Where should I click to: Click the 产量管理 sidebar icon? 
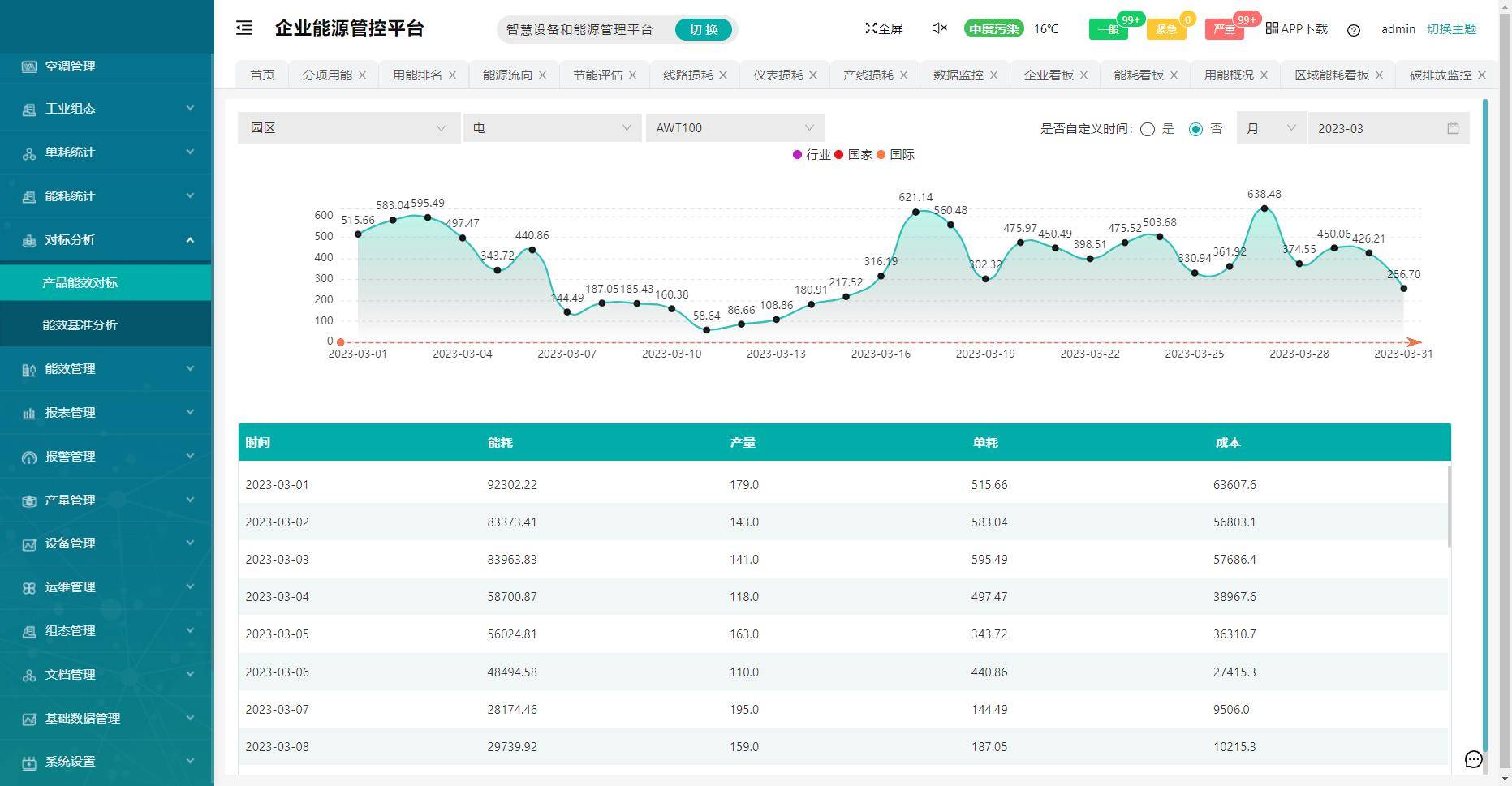[x=29, y=500]
